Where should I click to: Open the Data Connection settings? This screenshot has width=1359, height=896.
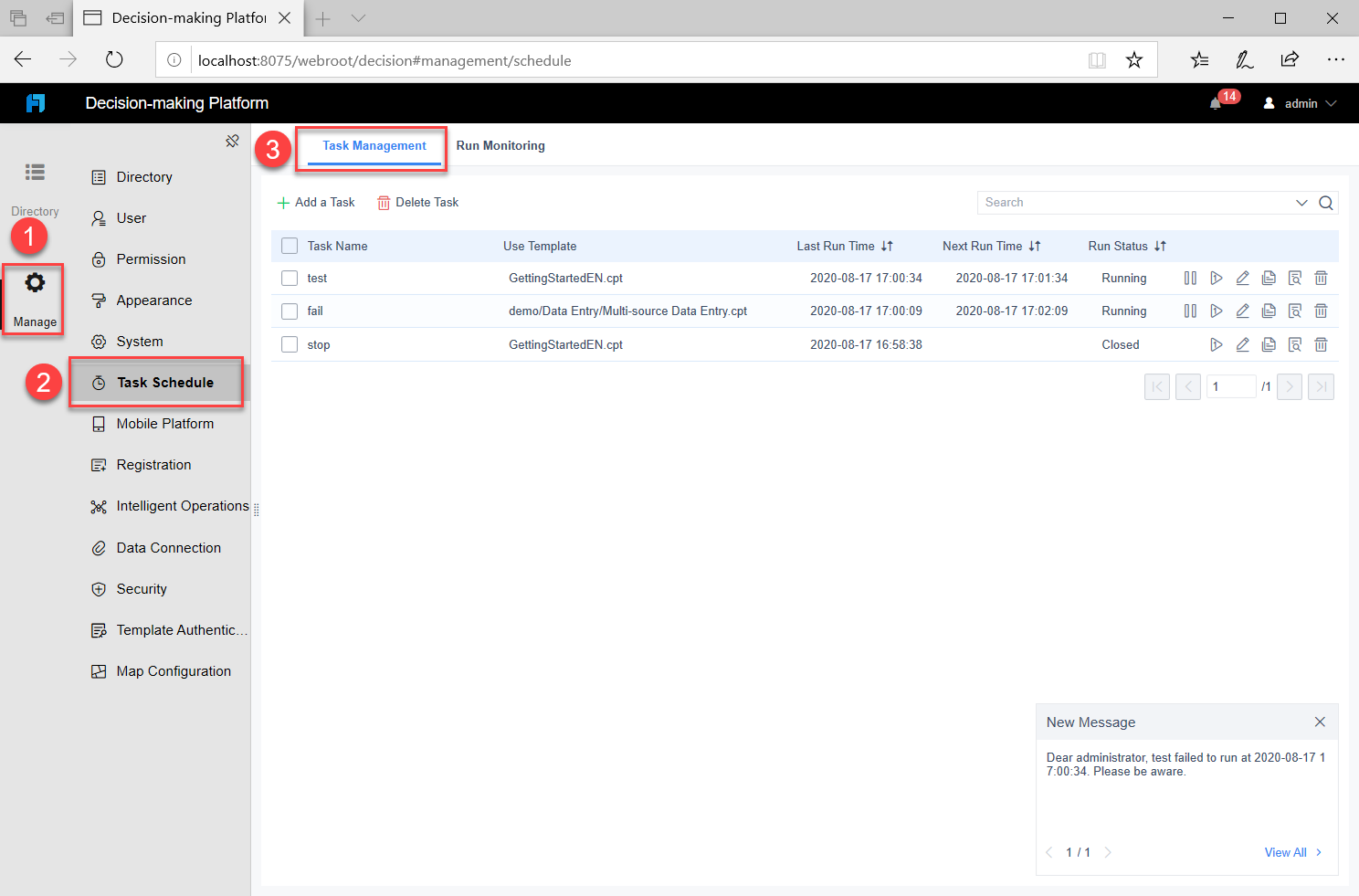pos(168,547)
